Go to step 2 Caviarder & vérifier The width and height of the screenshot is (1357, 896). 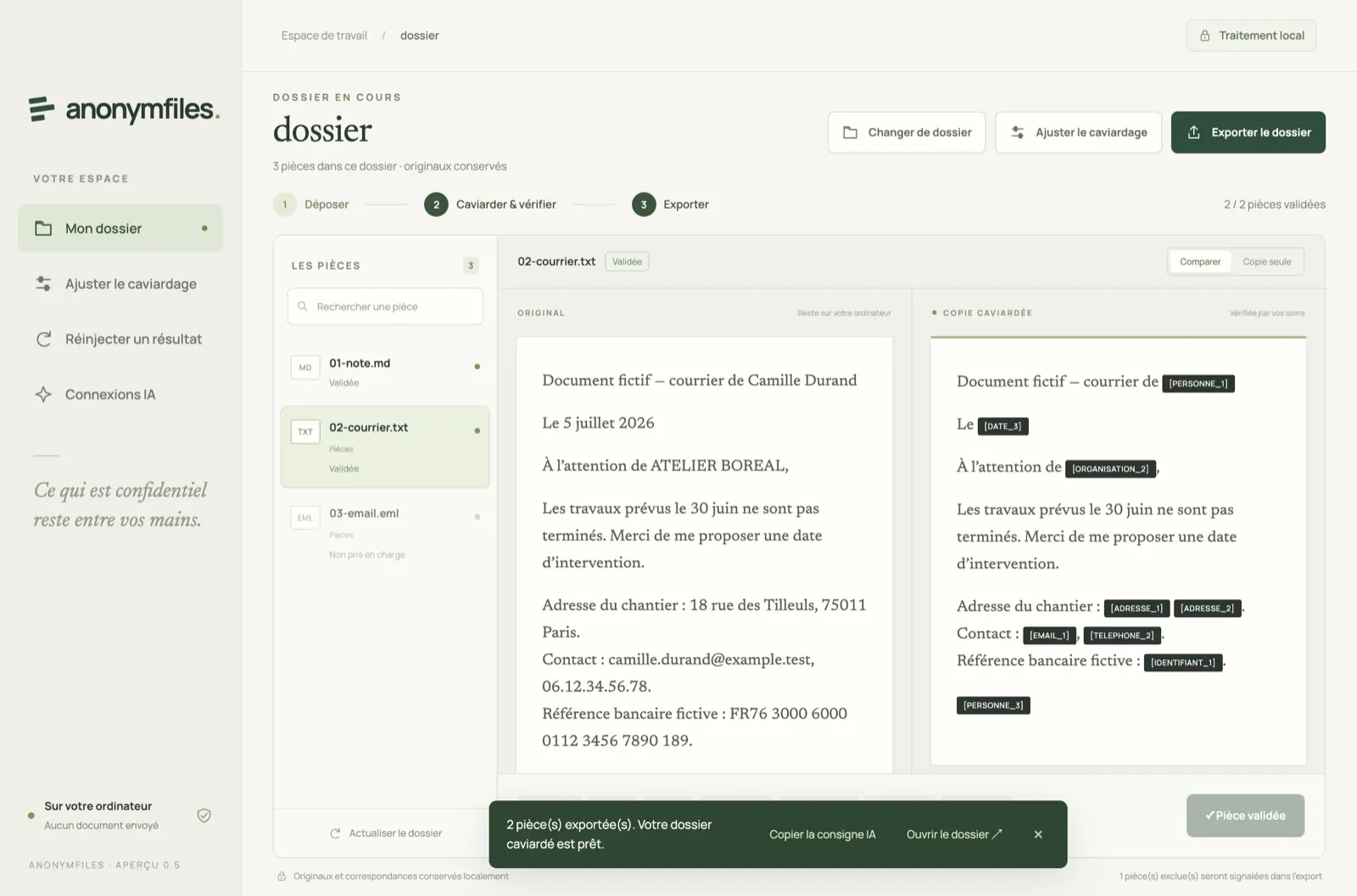pos(490,204)
